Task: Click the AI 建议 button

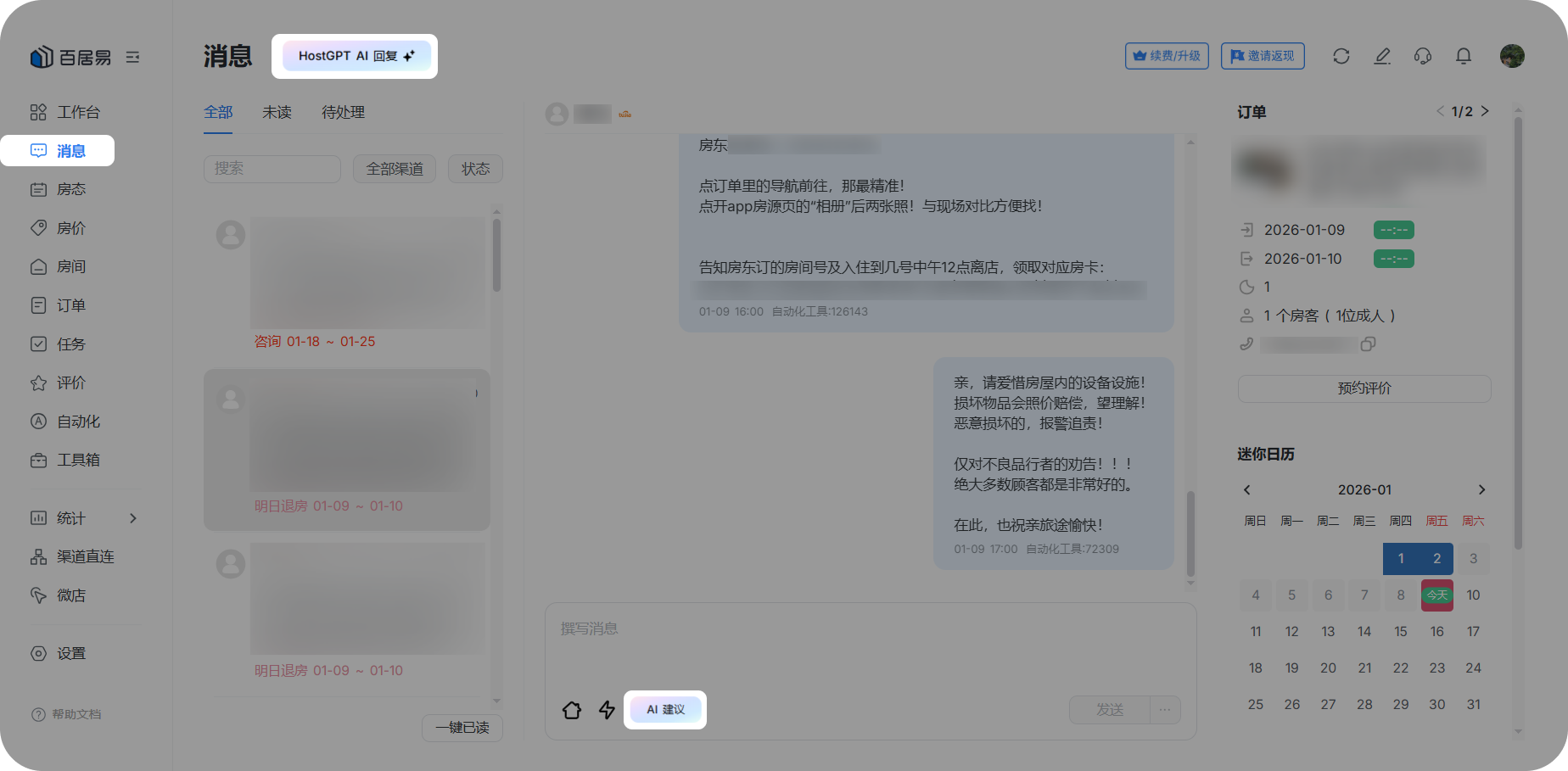Action: pyautogui.click(x=665, y=710)
